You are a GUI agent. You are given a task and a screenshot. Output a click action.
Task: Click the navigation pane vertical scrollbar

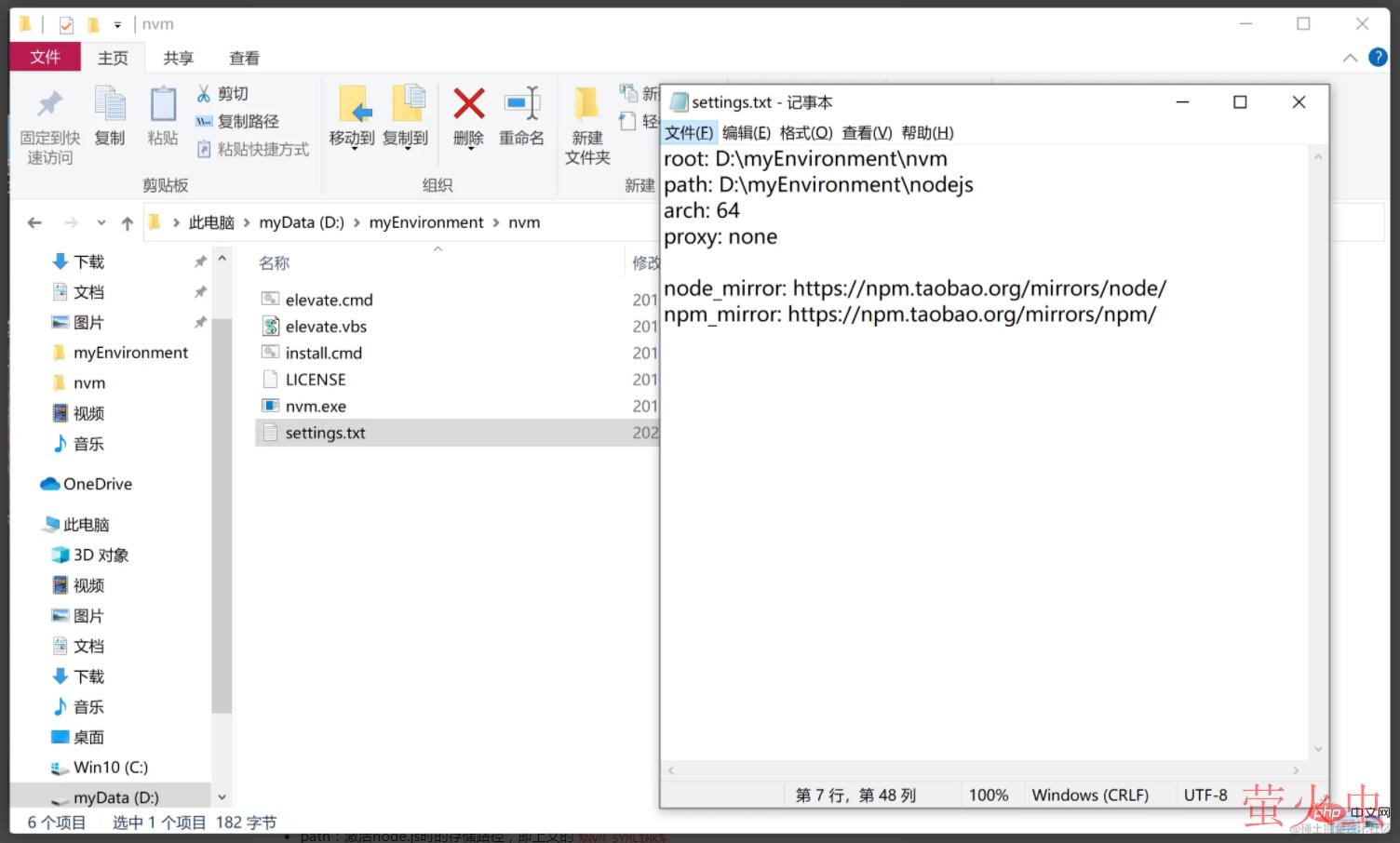(222, 512)
